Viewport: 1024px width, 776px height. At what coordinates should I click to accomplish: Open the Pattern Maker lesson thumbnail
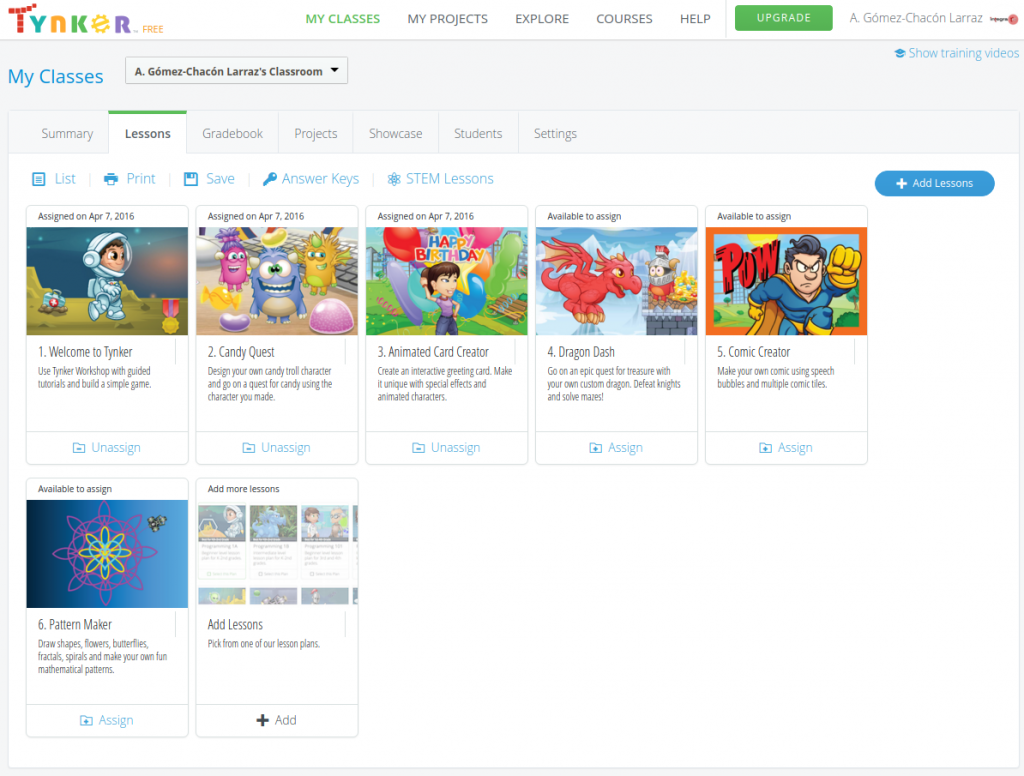tap(107, 554)
